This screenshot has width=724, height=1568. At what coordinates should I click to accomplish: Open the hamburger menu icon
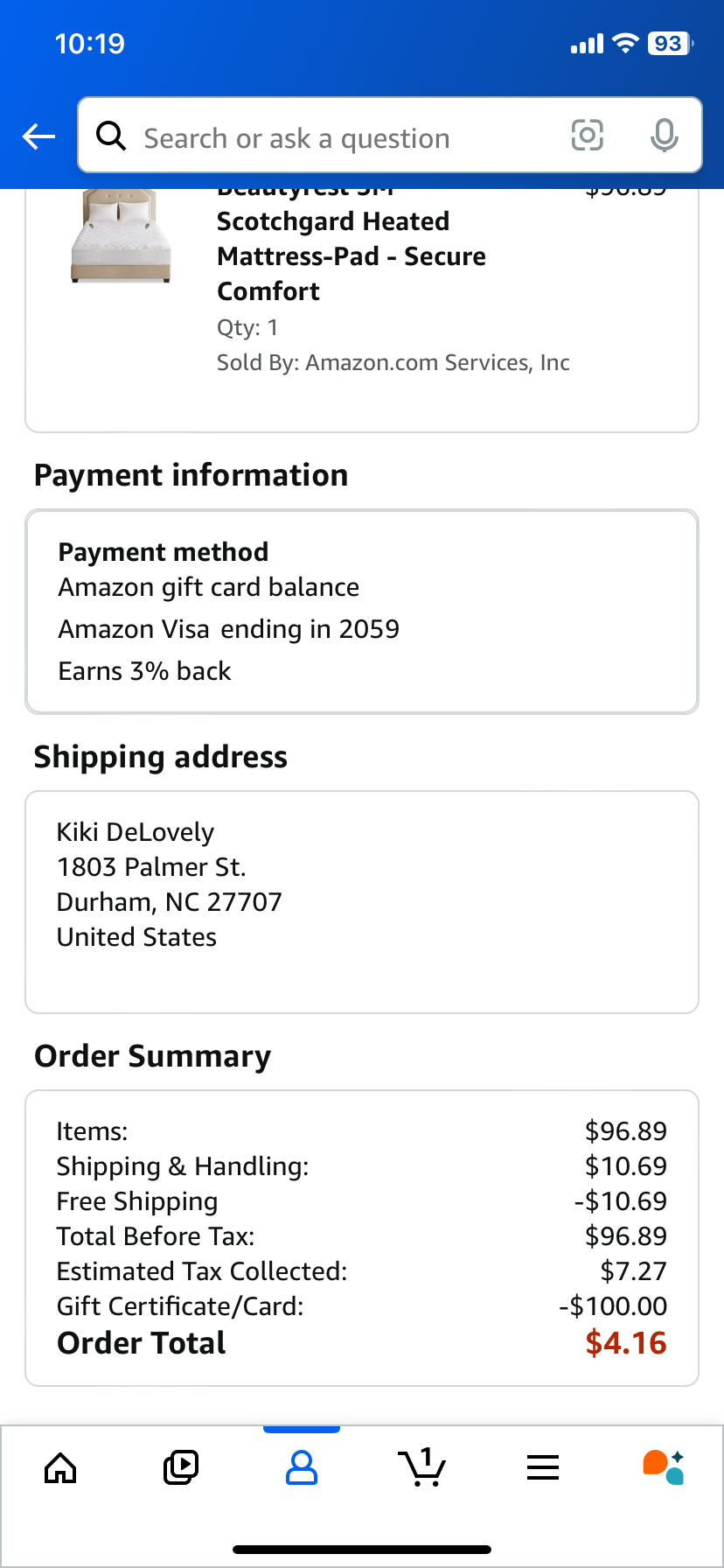tap(543, 1467)
